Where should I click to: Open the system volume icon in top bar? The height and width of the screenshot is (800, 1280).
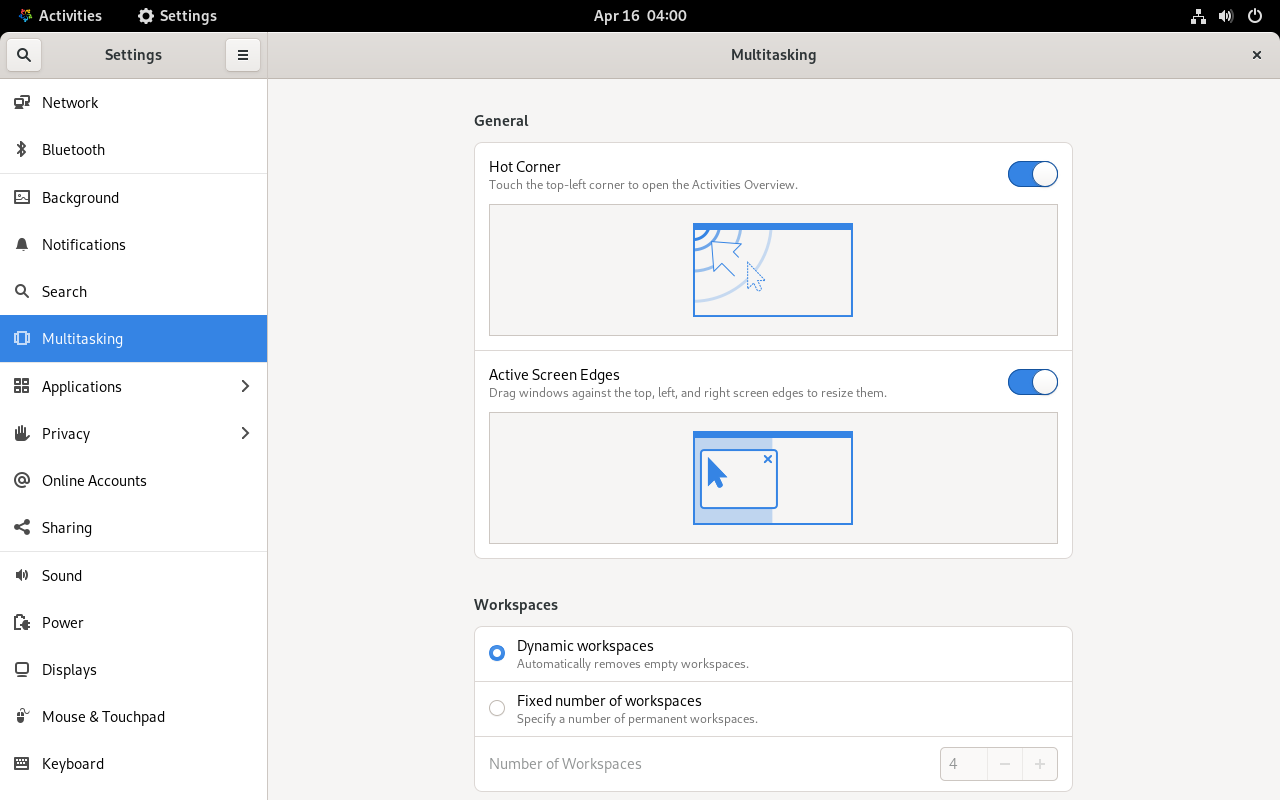1226,16
